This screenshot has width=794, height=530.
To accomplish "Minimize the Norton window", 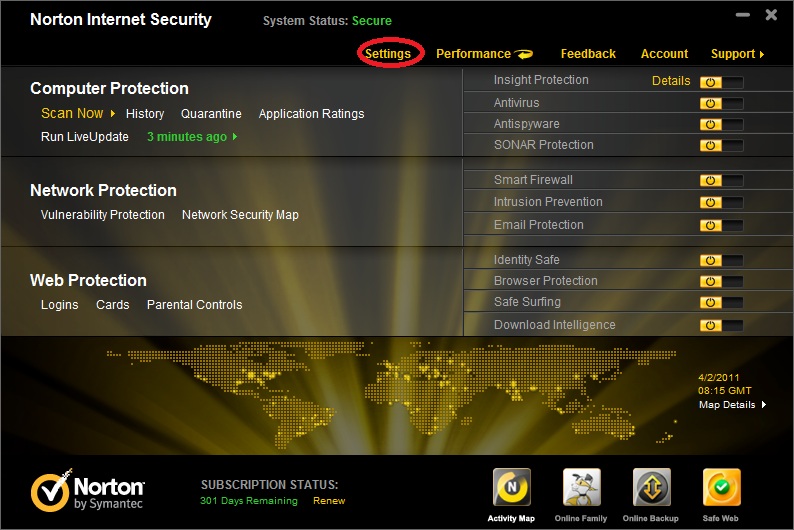I will pyautogui.click(x=742, y=15).
